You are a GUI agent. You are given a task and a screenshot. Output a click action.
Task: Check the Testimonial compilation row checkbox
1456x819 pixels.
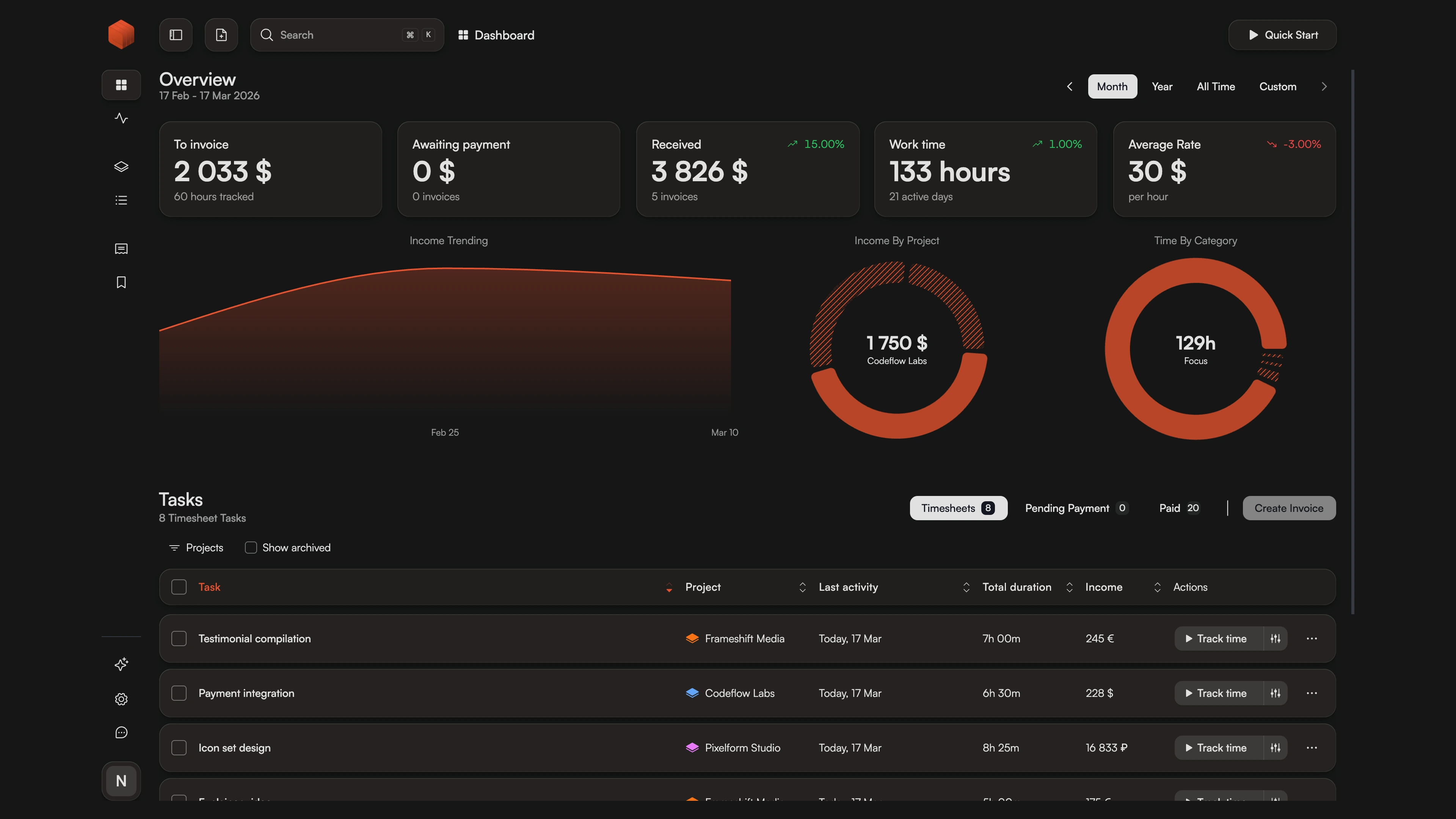click(179, 638)
